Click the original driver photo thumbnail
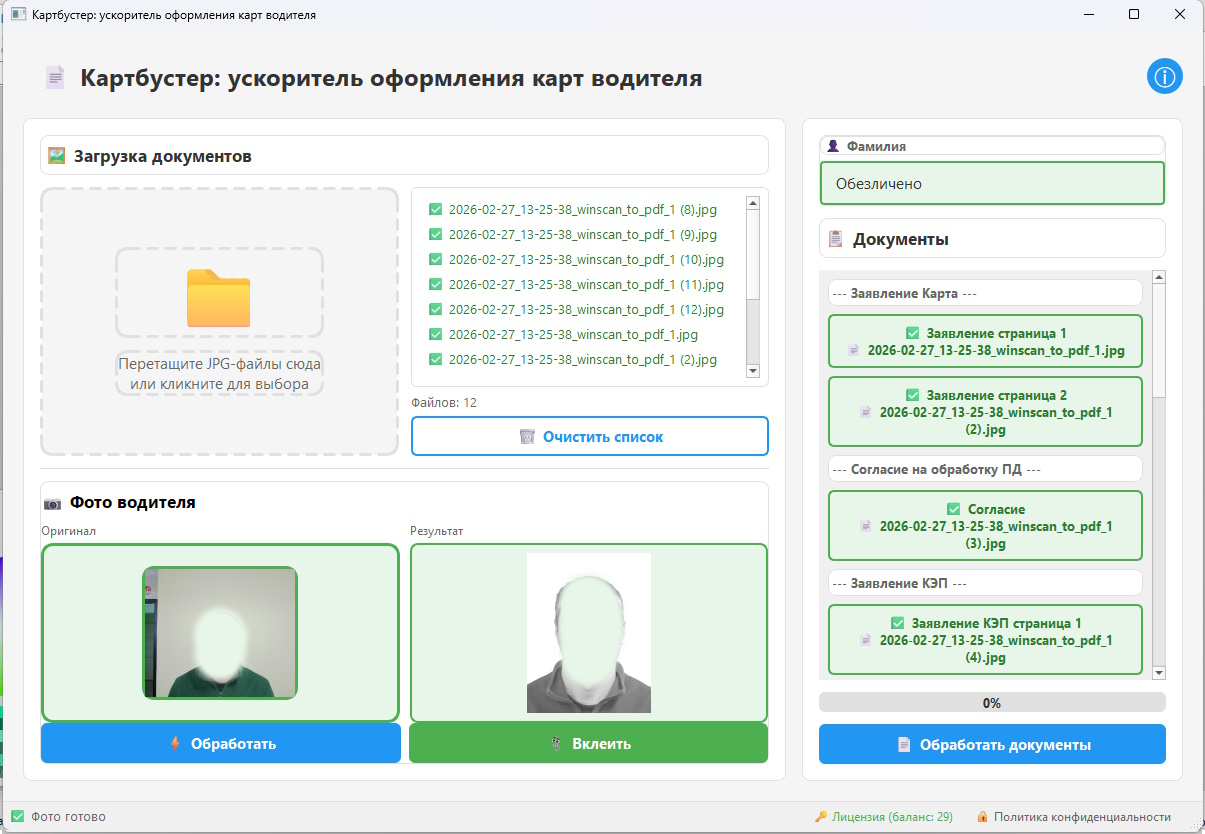This screenshot has width=1205, height=834. 220,632
